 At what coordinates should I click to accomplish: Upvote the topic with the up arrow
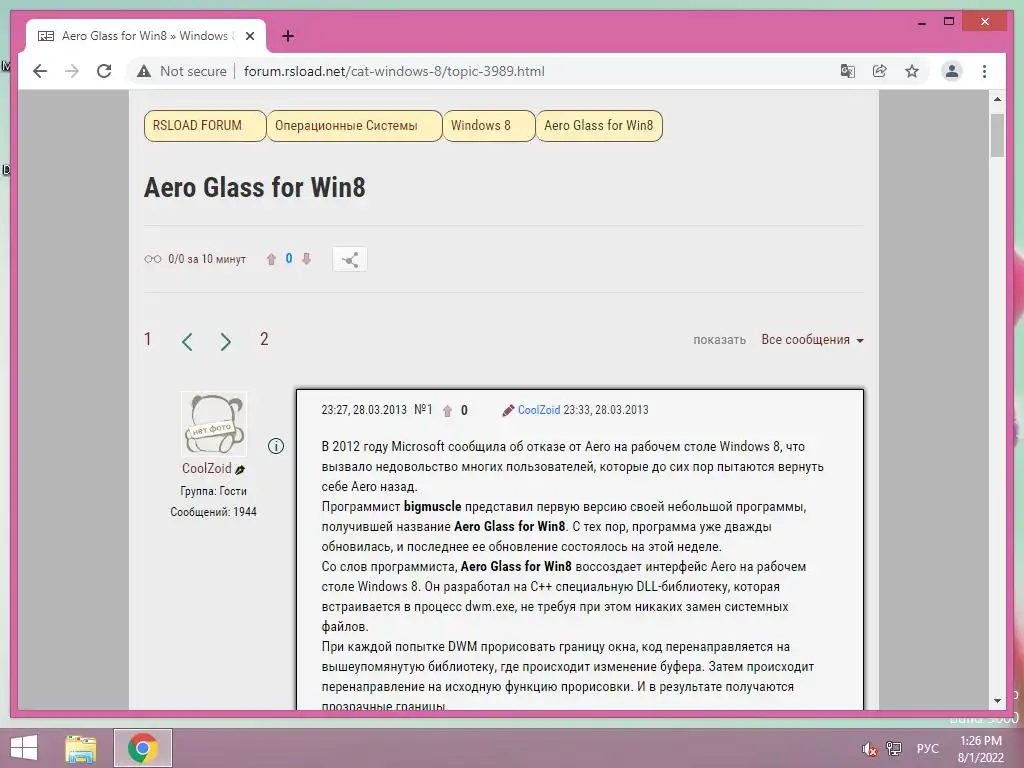(x=271, y=259)
